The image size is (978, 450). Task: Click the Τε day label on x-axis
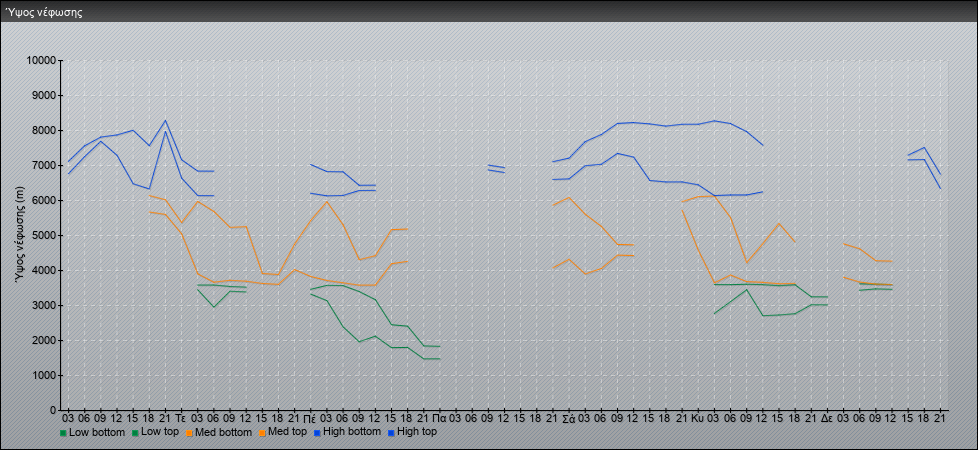coord(181,417)
